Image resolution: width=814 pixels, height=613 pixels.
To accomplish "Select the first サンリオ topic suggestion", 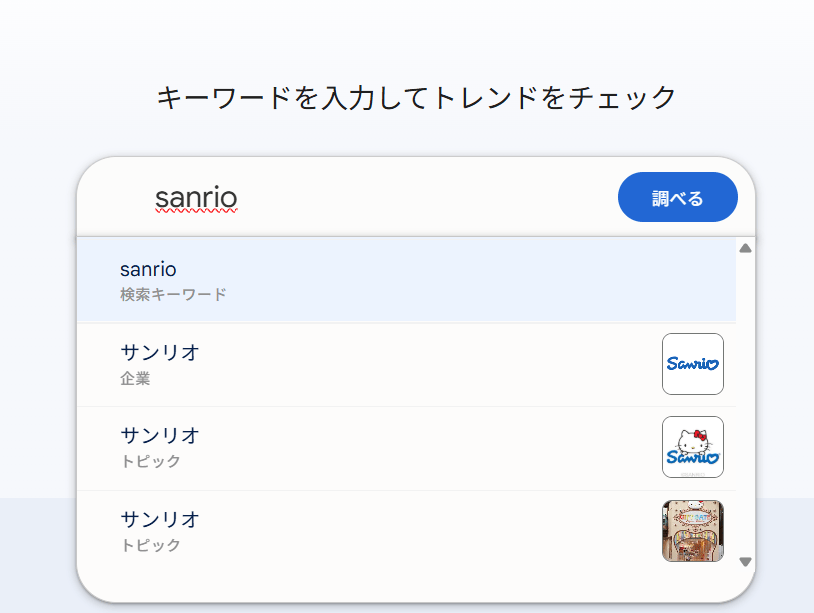I will [400, 447].
